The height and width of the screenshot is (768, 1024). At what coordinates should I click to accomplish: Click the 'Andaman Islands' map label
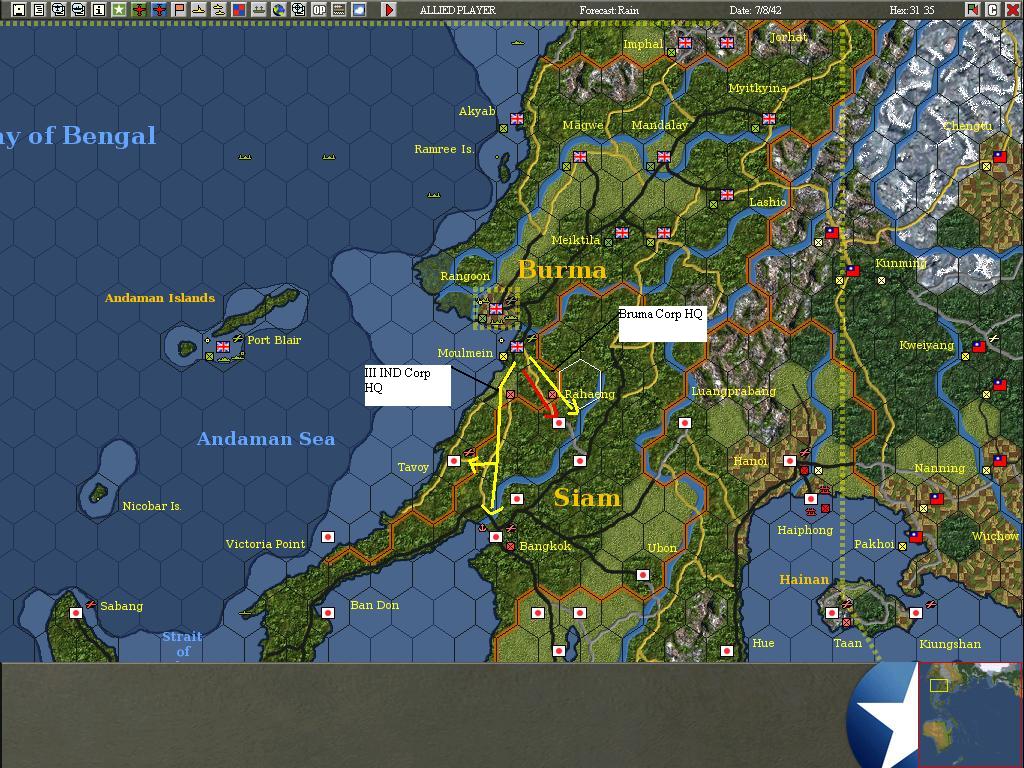click(x=160, y=298)
